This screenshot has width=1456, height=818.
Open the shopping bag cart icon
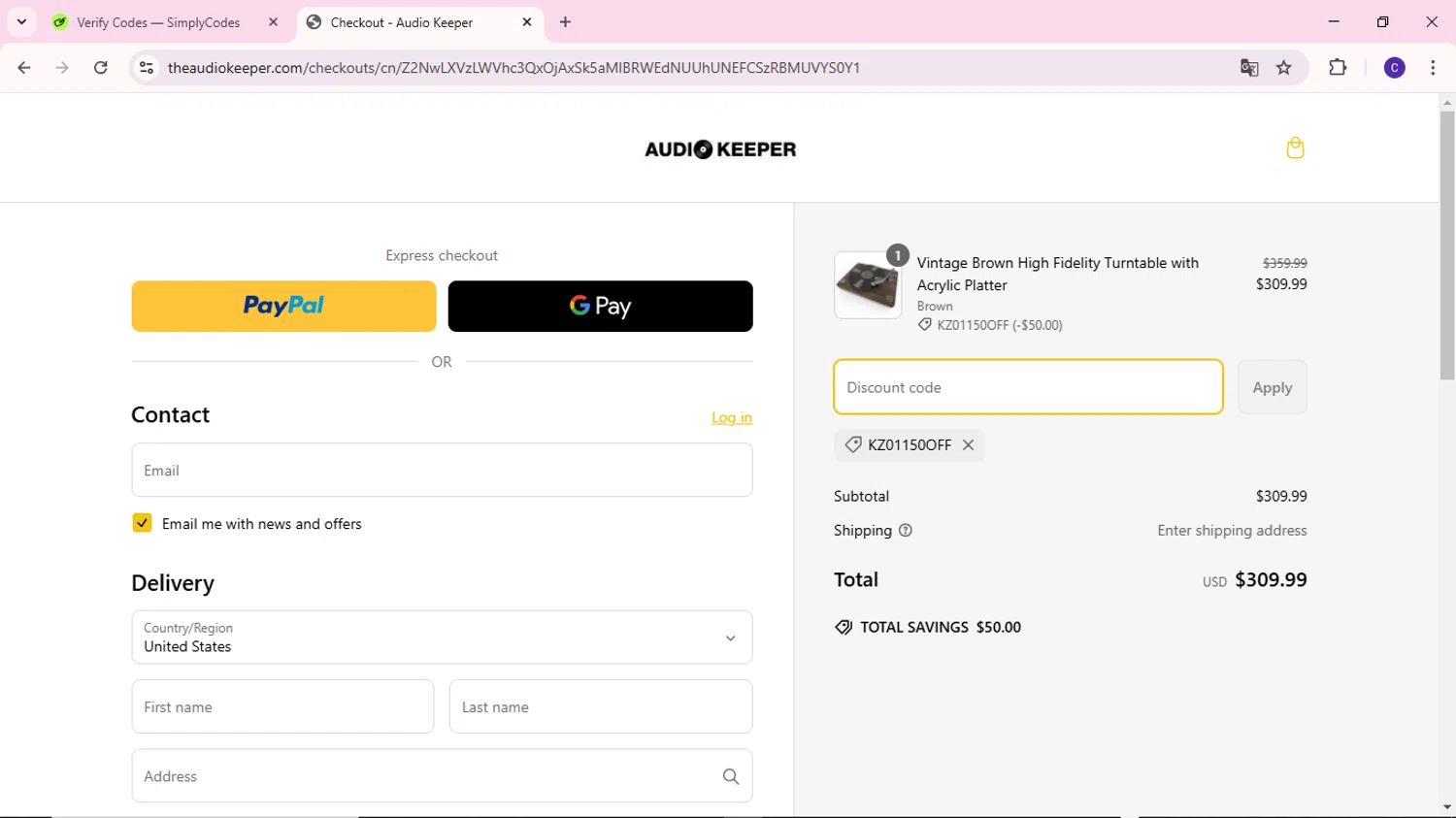coord(1295,147)
